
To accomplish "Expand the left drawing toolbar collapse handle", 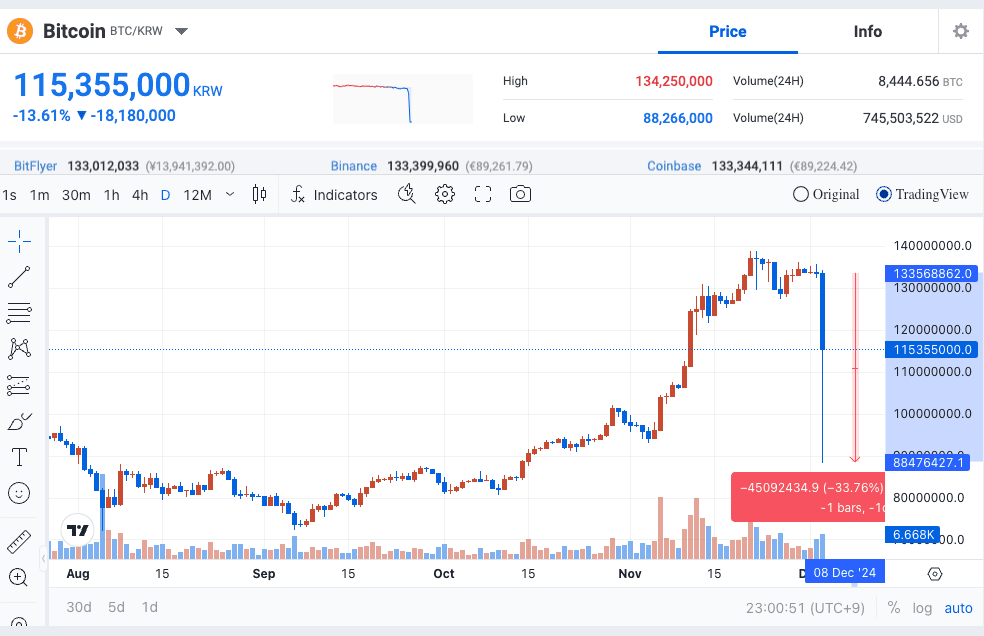I will [43, 558].
